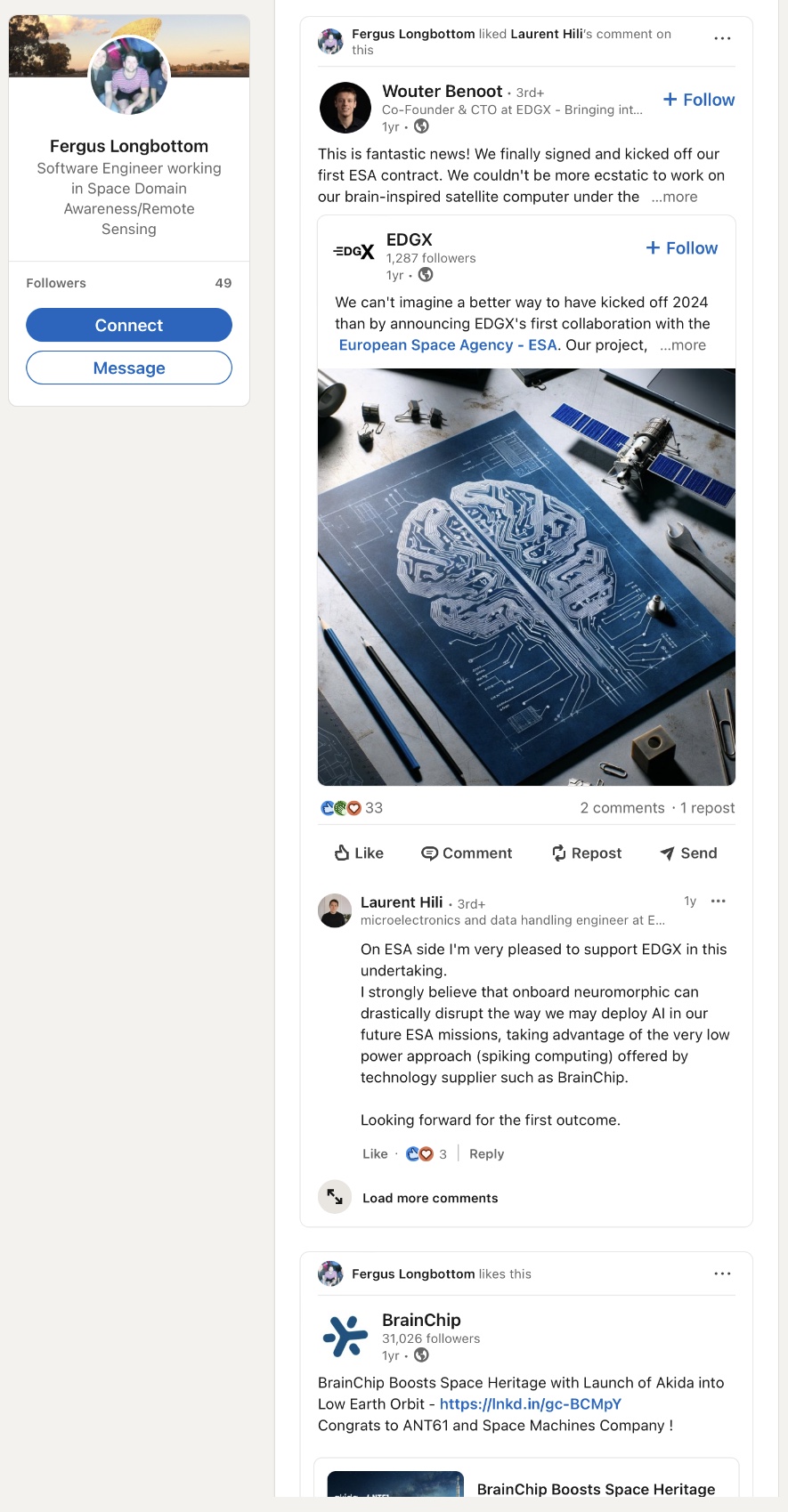This screenshot has height=1512, width=788.
Task: Open the brain circuit blueprint image
Action: tap(526, 577)
